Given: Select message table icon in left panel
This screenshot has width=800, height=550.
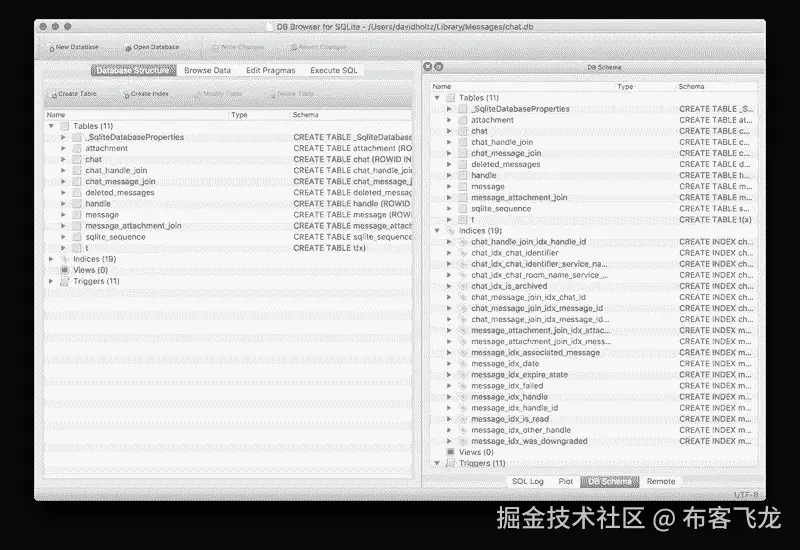Looking at the screenshot, I should (x=77, y=215).
